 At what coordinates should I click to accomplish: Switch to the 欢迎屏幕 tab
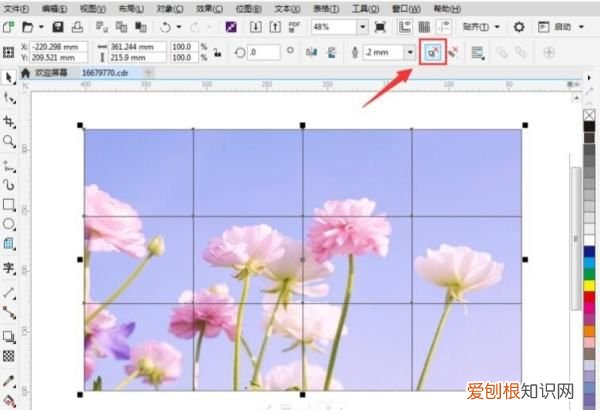click(51, 72)
